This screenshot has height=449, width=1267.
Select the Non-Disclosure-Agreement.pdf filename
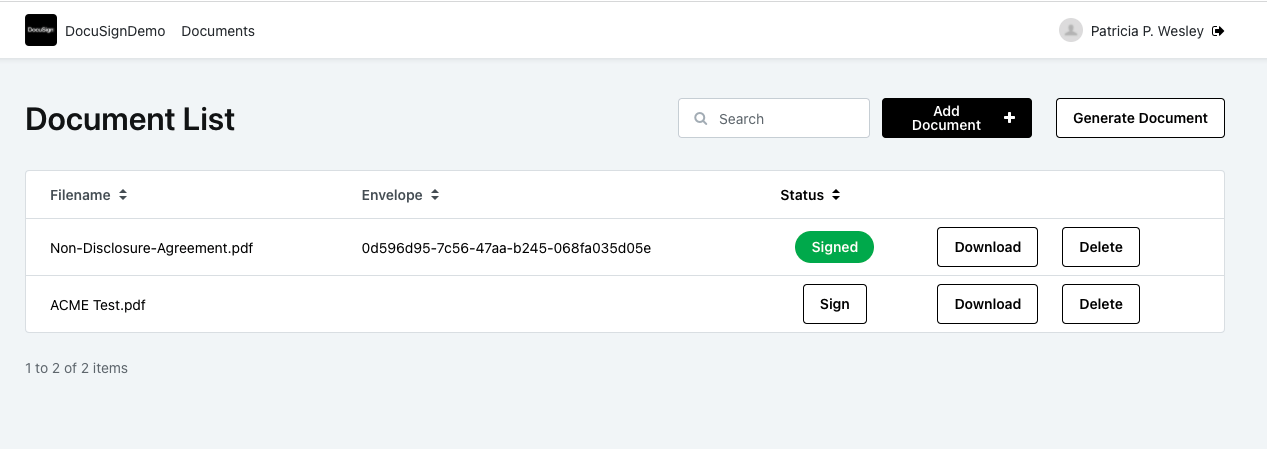(151, 248)
